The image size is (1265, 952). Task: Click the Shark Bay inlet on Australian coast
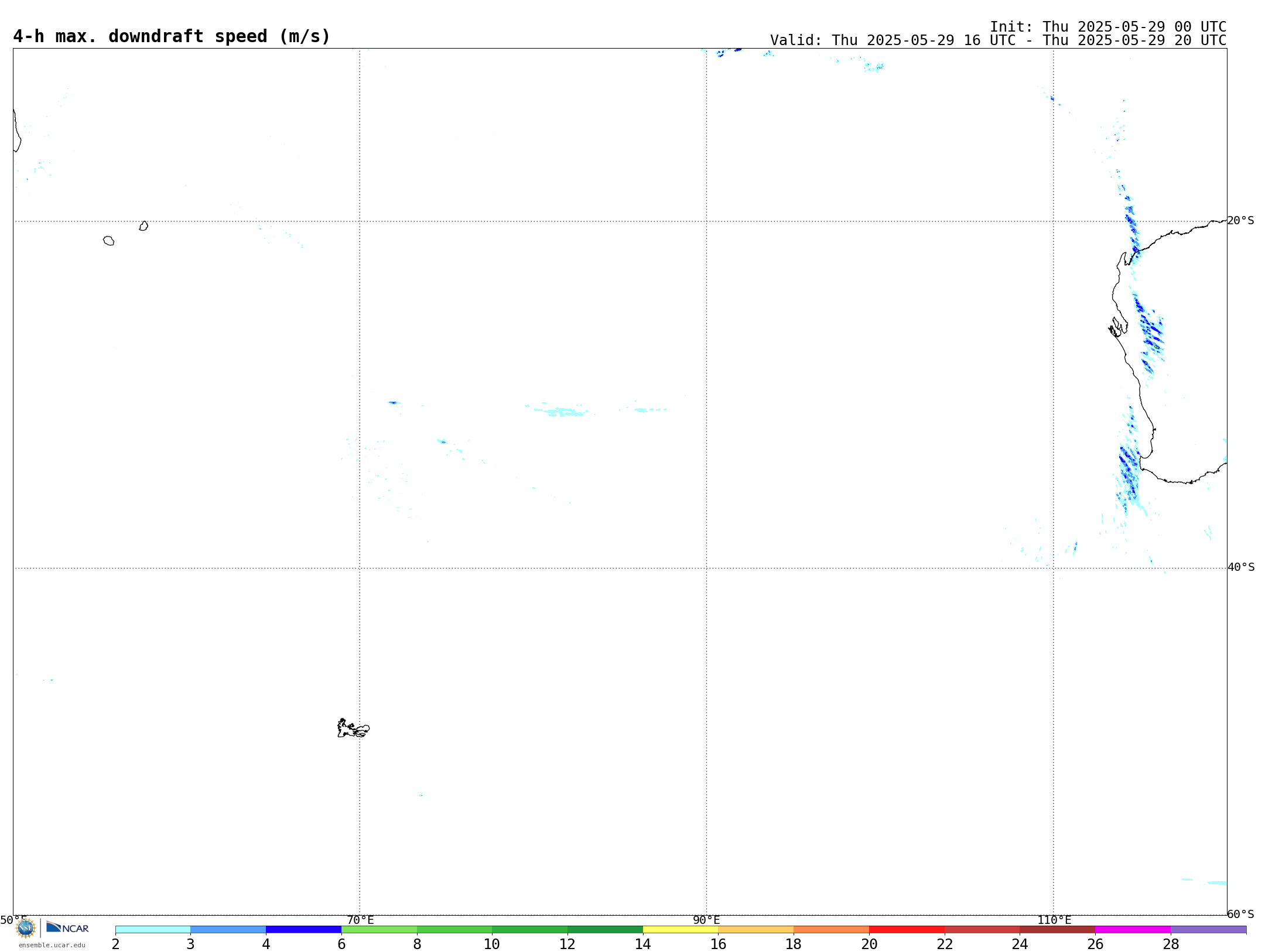click(1117, 327)
